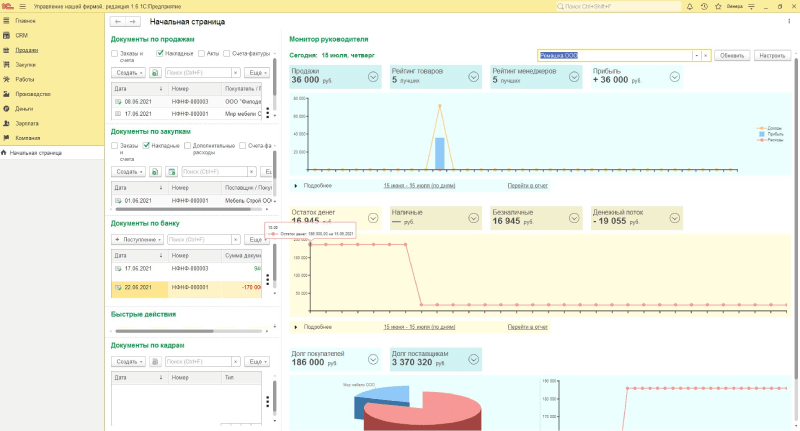Click the icon button next to Создать in sales documents
This screenshot has width=800, height=431.
(155, 73)
